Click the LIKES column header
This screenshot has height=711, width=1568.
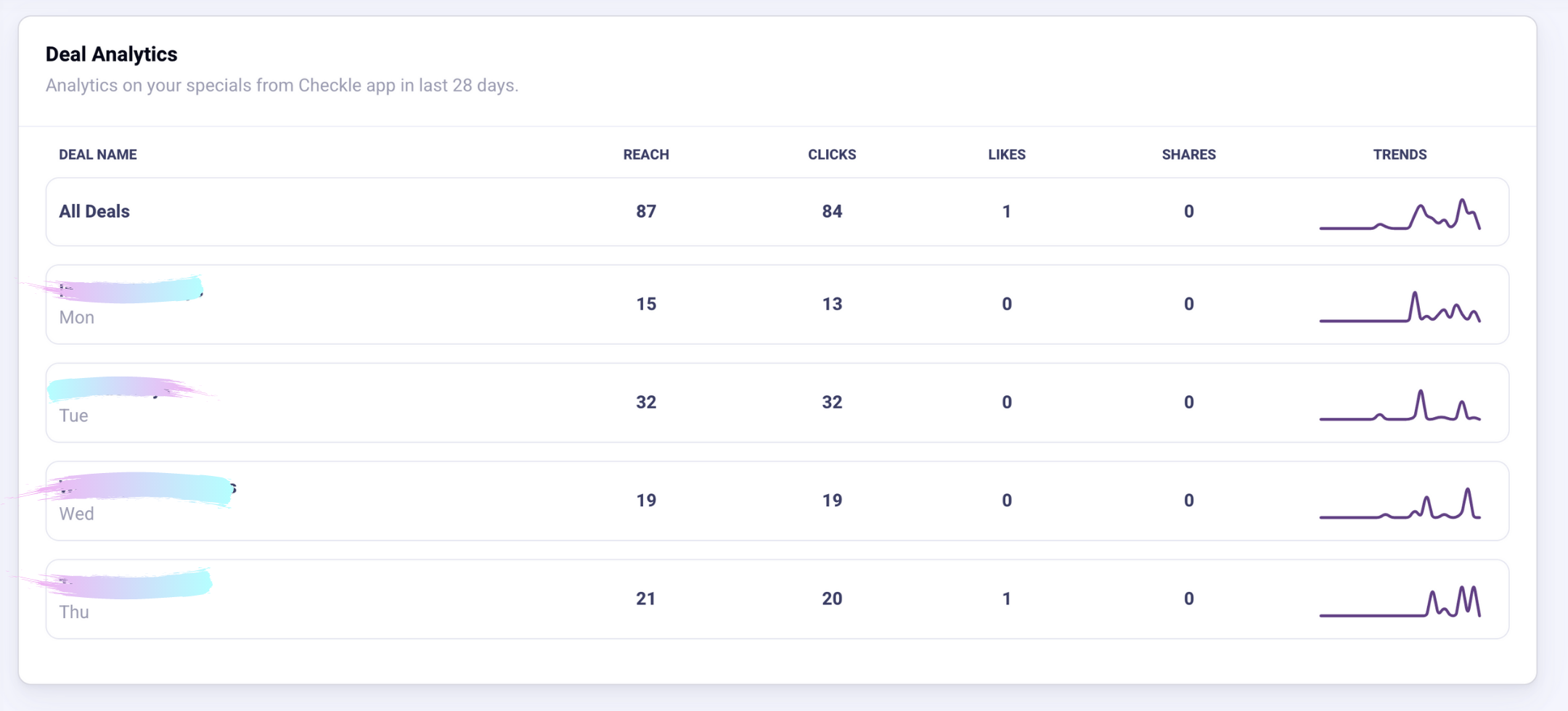(1007, 155)
